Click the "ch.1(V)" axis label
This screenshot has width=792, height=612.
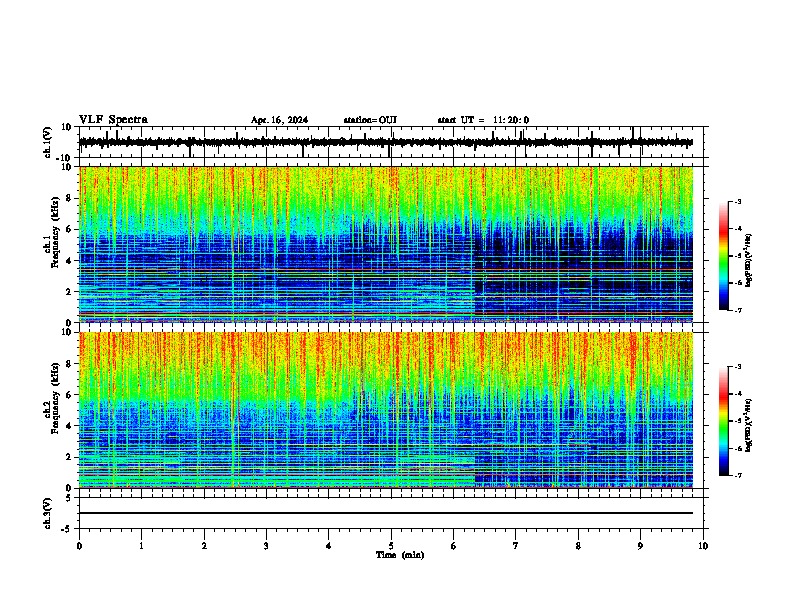pyautogui.click(x=48, y=142)
